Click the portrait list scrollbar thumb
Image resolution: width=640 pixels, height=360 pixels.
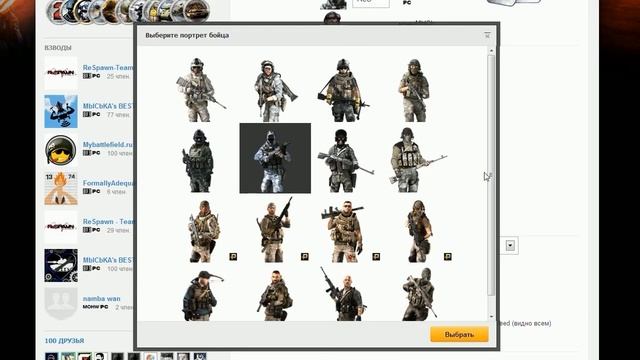point(491,175)
